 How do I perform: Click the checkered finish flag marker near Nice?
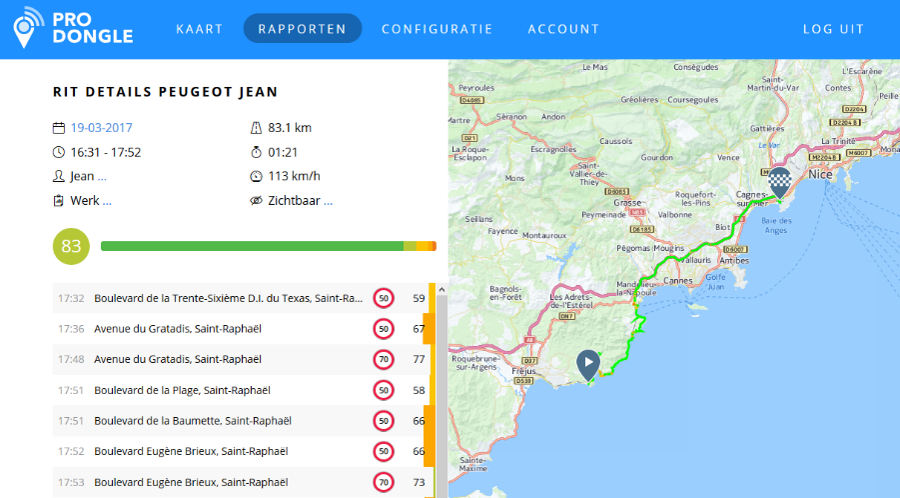779,180
